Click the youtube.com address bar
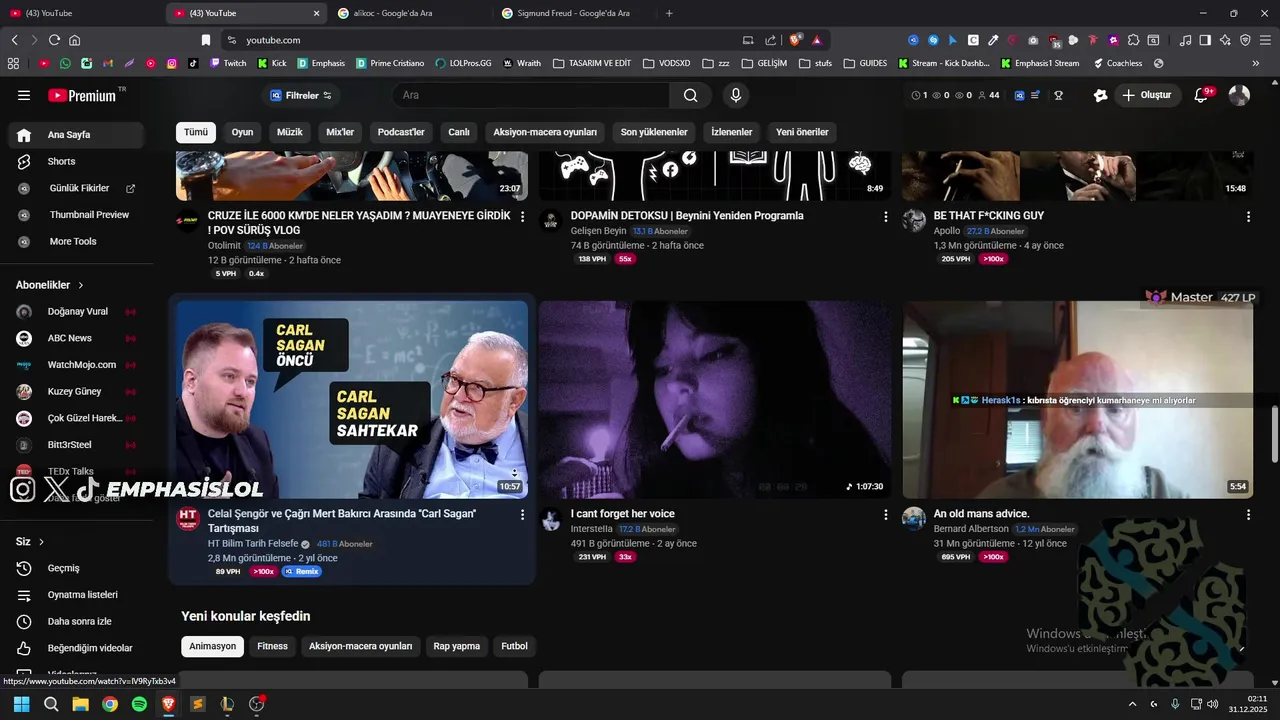 tap(480, 40)
